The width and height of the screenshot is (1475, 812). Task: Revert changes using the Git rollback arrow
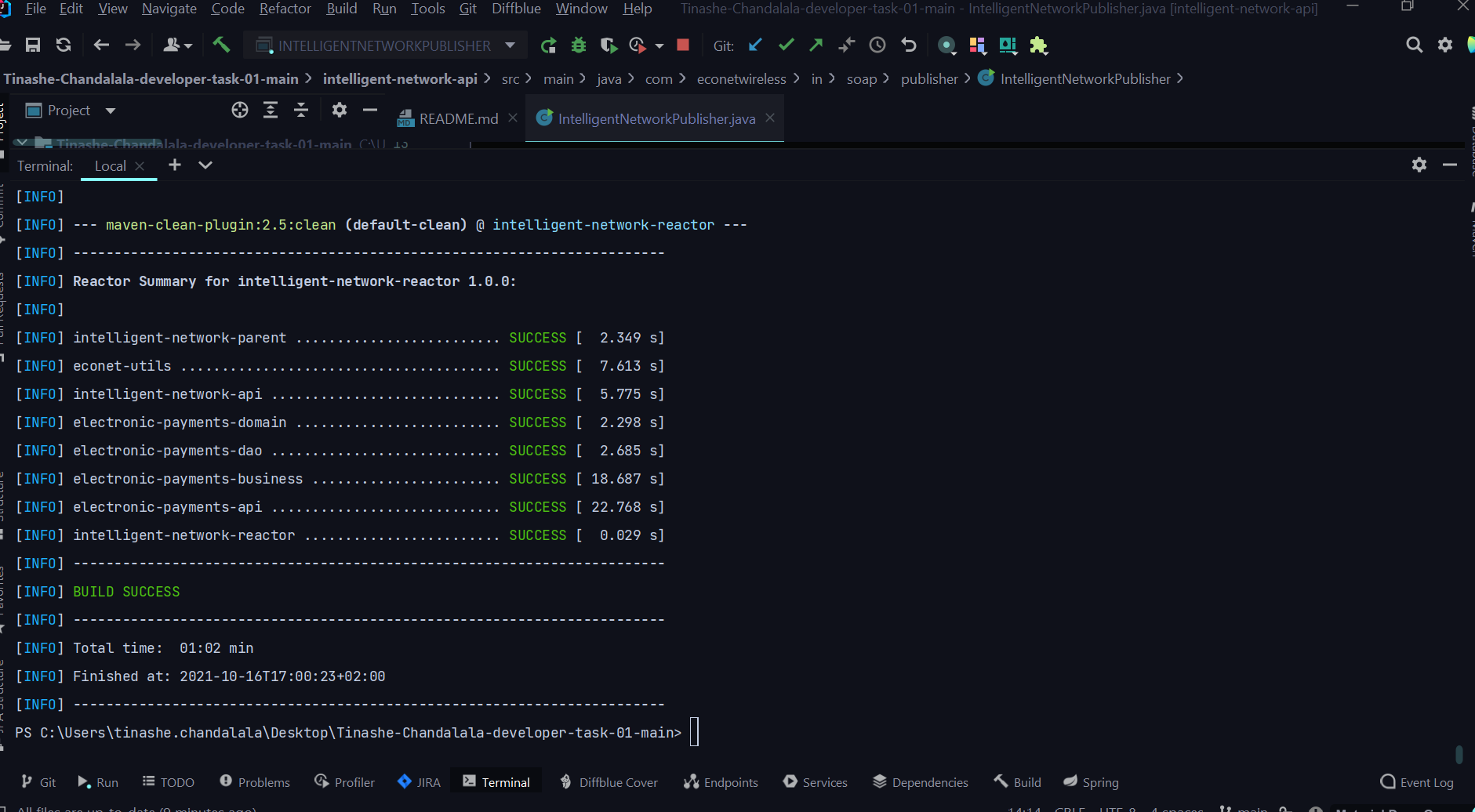click(x=908, y=45)
